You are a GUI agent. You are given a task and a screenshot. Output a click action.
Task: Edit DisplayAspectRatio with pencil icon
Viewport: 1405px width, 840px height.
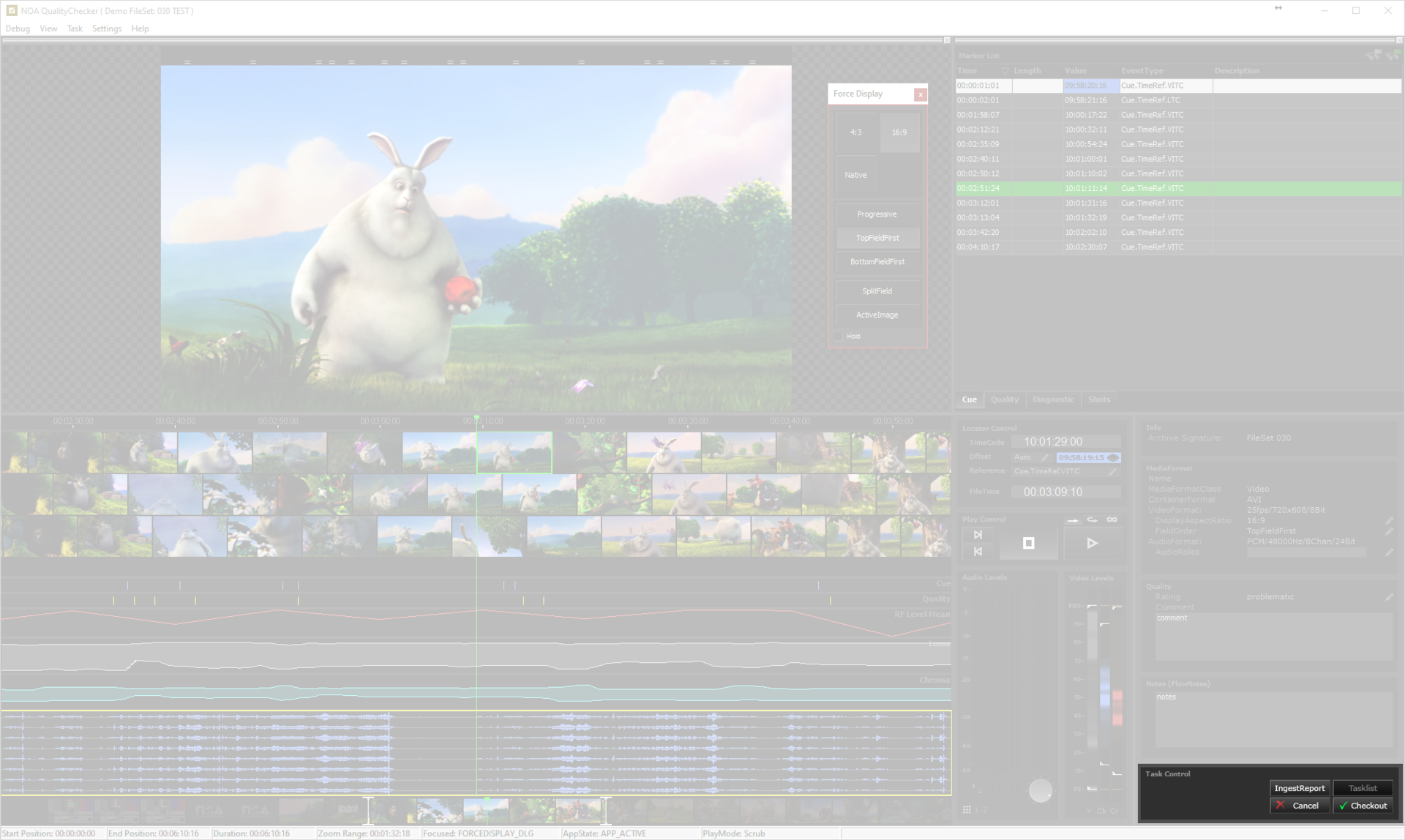(1389, 521)
